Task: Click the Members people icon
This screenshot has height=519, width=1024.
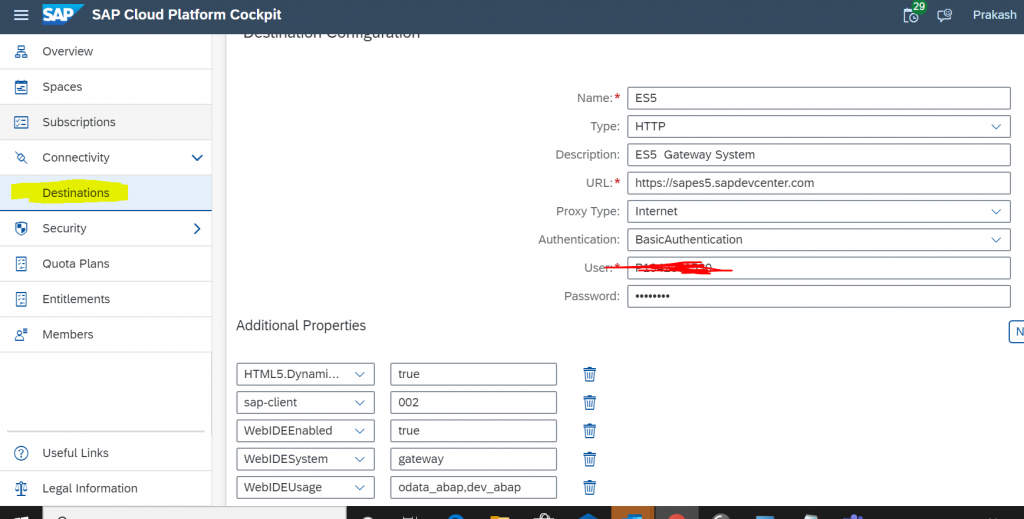Action: coord(21,334)
